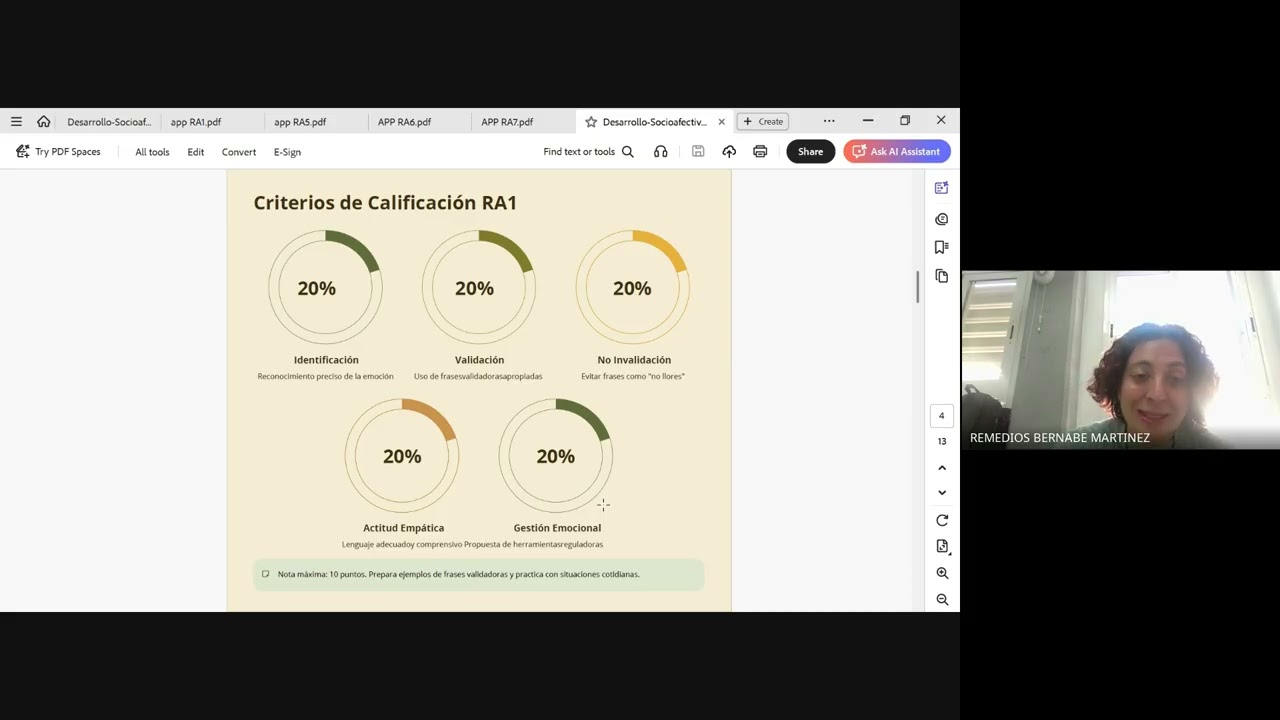
Task: Click the Identificación 20% ring chart
Action: [325, 287]
